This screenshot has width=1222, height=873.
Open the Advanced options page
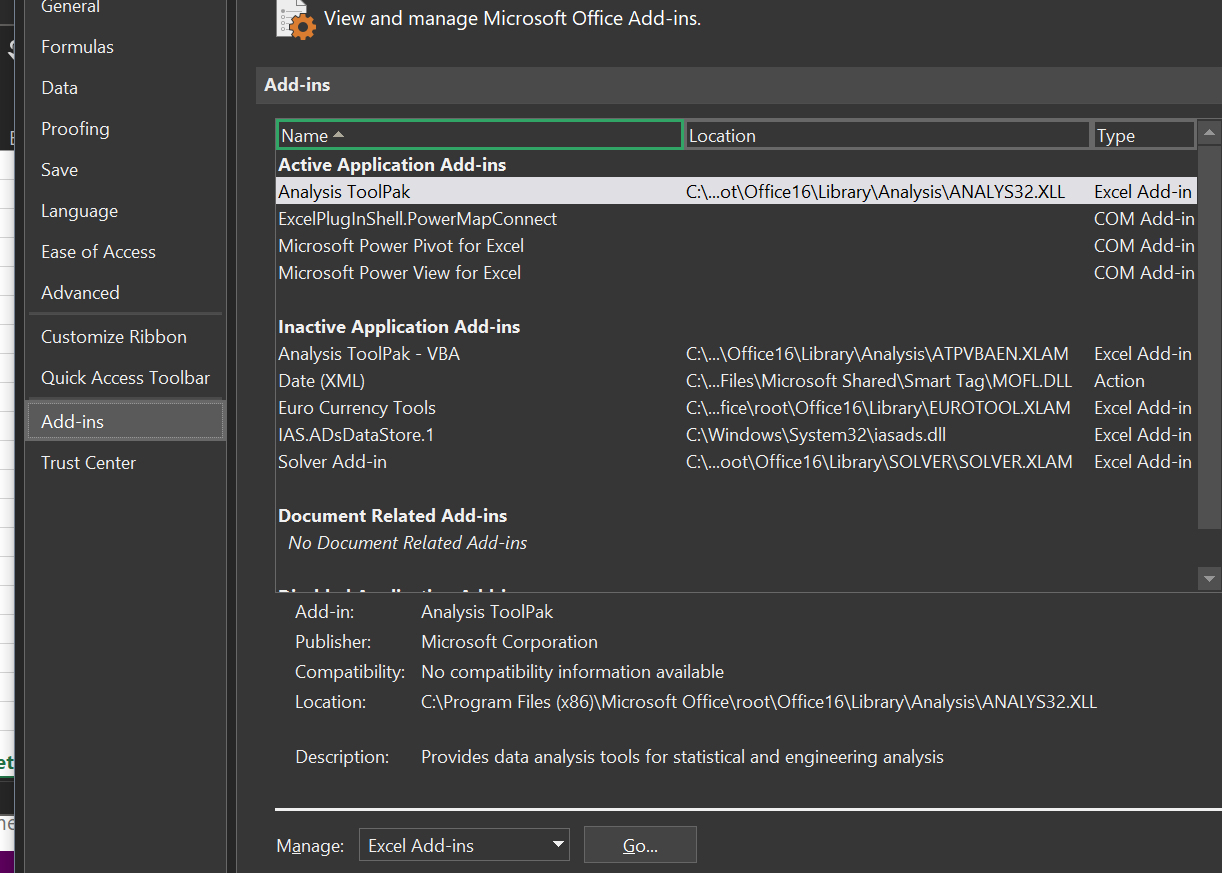click(x=80, y=292)
